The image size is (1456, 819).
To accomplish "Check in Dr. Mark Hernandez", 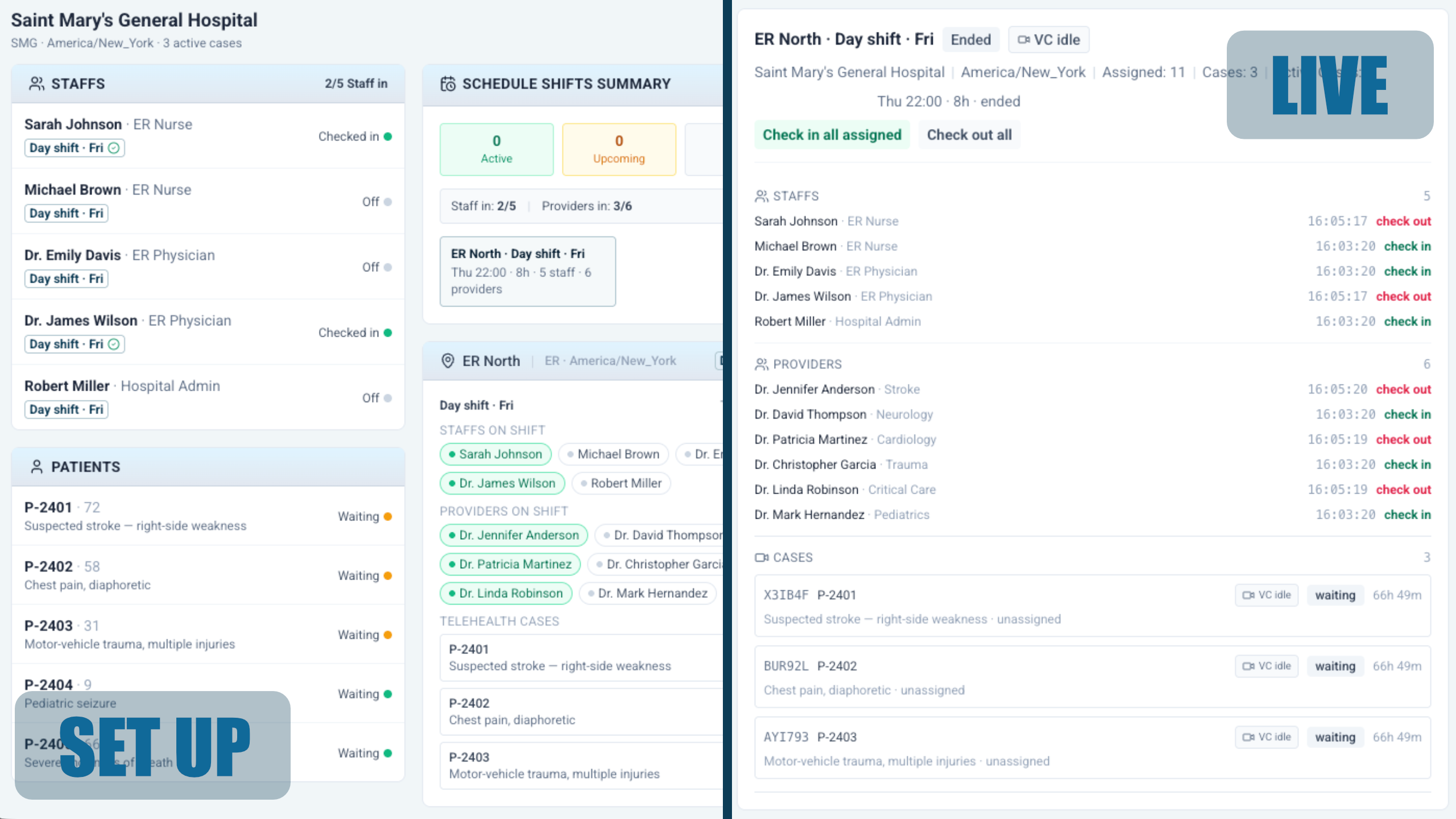I will point(1407,515).
